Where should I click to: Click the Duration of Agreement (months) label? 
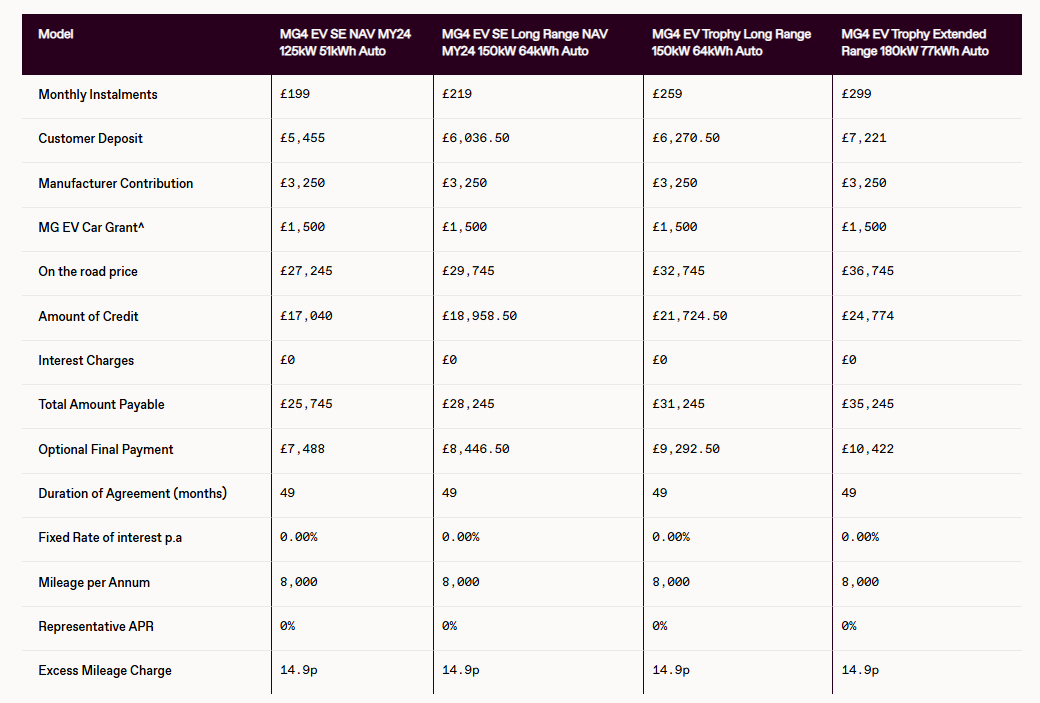point(132,494)
